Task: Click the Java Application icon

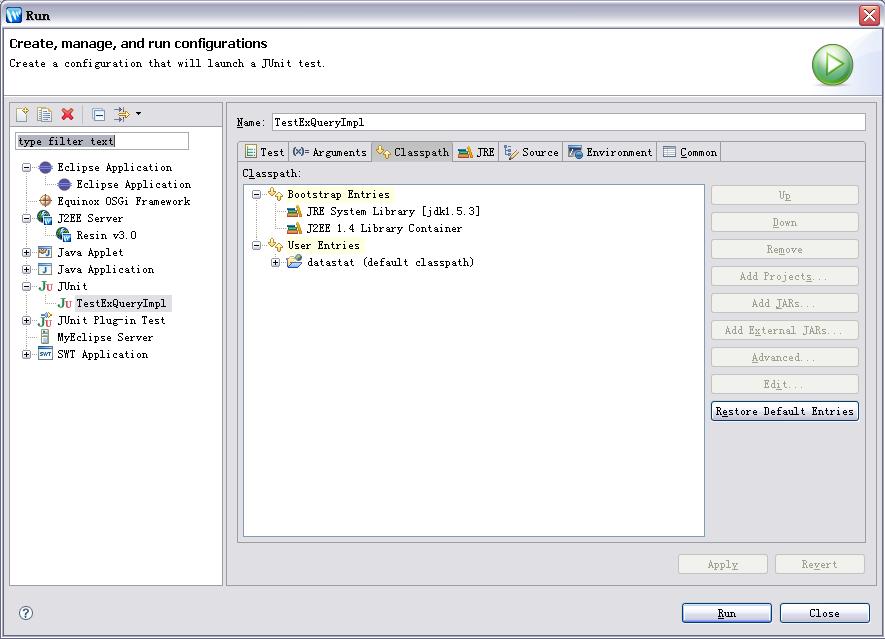Action: (x=45, y=269)
